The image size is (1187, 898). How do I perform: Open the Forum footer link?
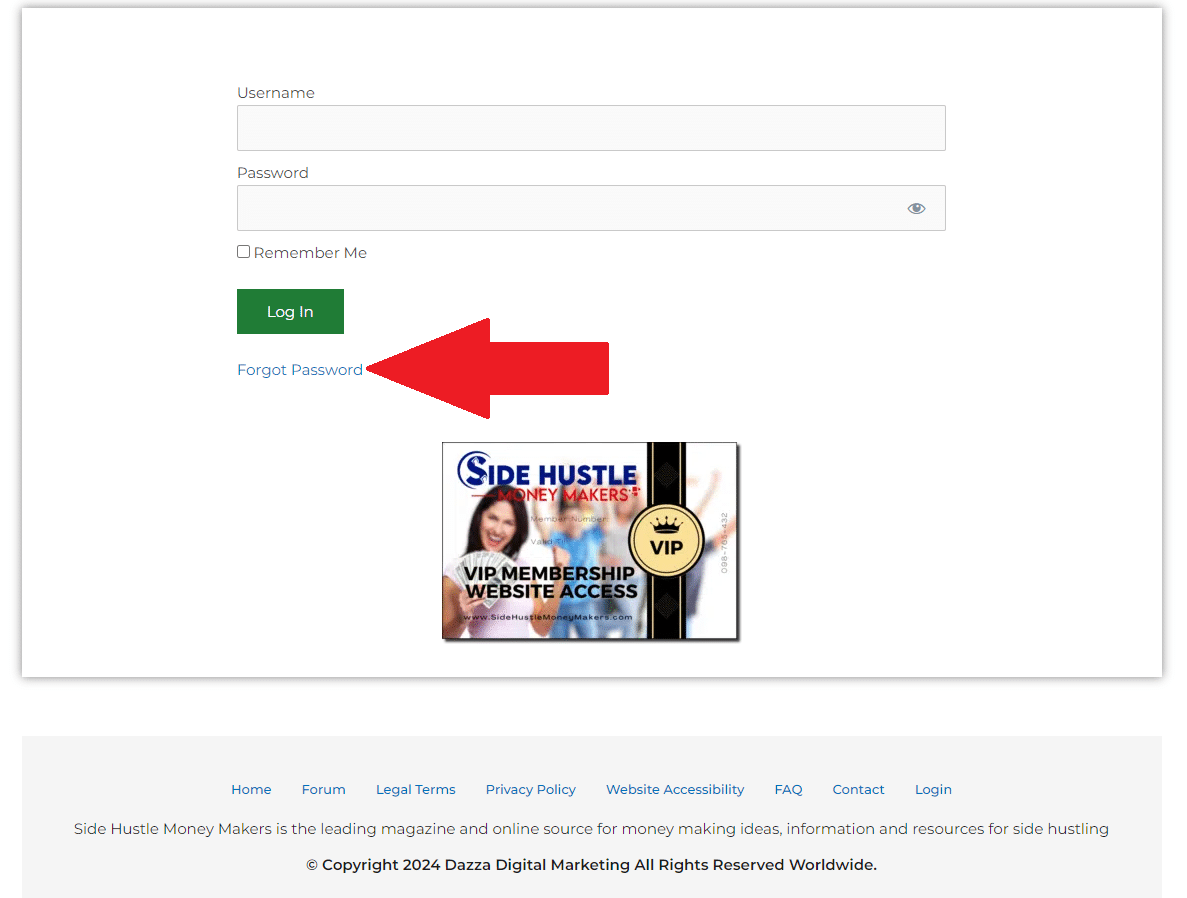tap(323, 789)
